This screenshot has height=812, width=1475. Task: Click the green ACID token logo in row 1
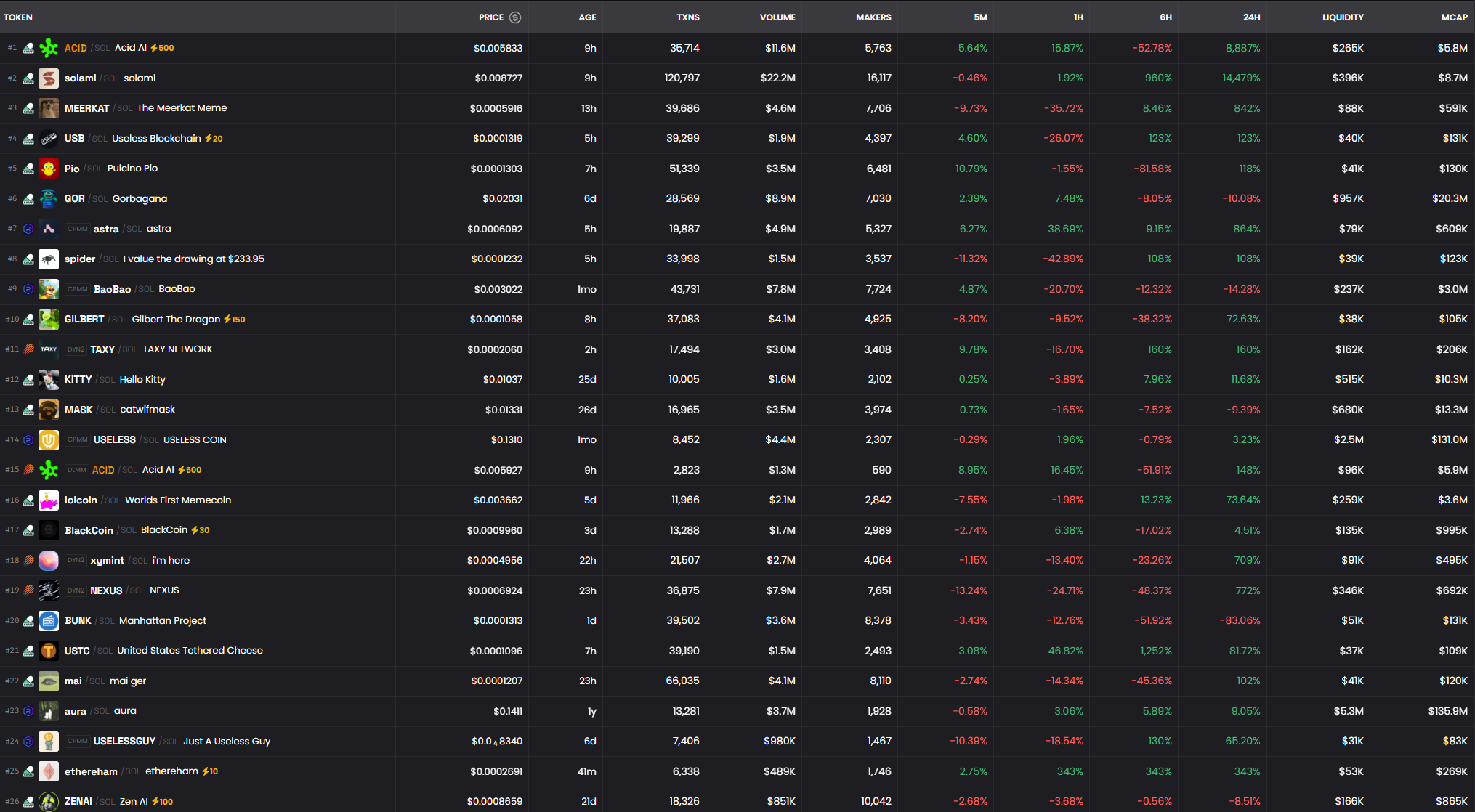[49, 48]
